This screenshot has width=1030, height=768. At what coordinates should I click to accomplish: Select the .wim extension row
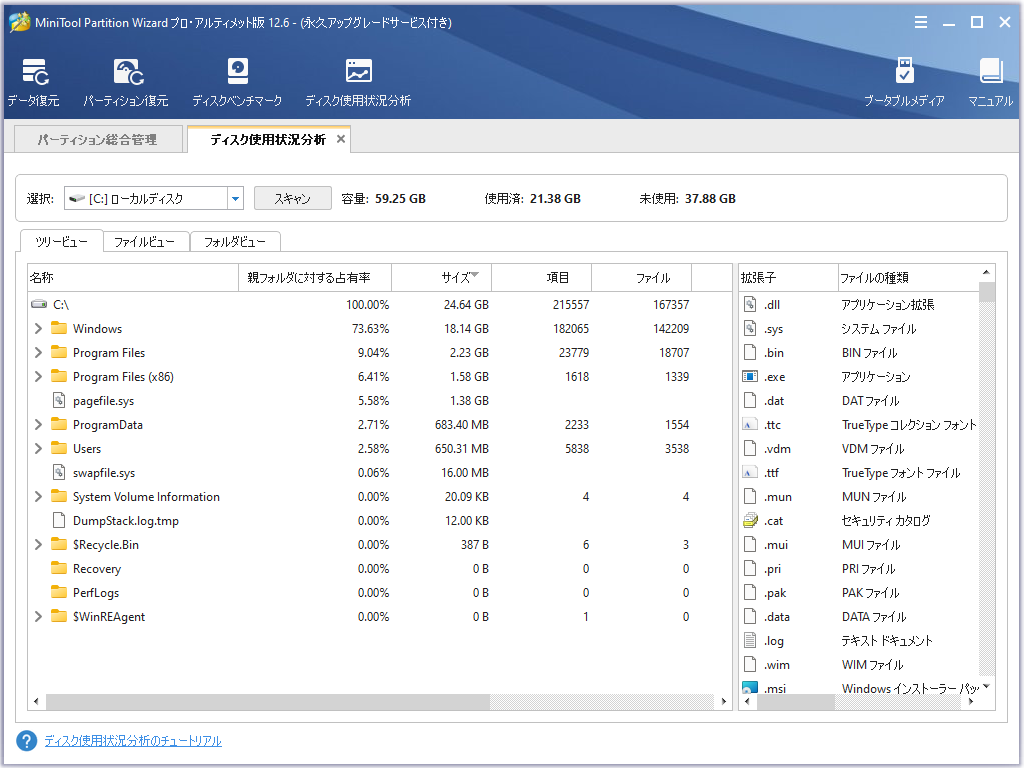pos(859,664)
